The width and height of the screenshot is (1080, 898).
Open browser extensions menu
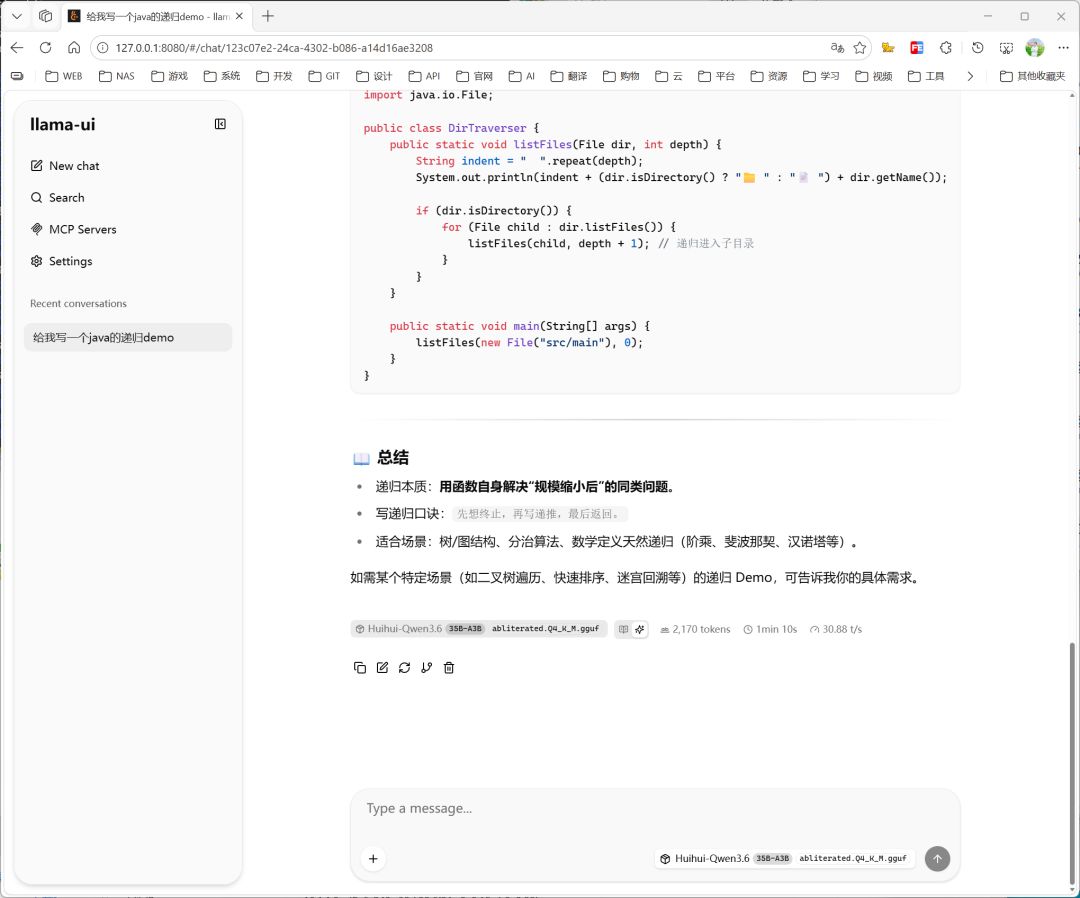point(946,48)
